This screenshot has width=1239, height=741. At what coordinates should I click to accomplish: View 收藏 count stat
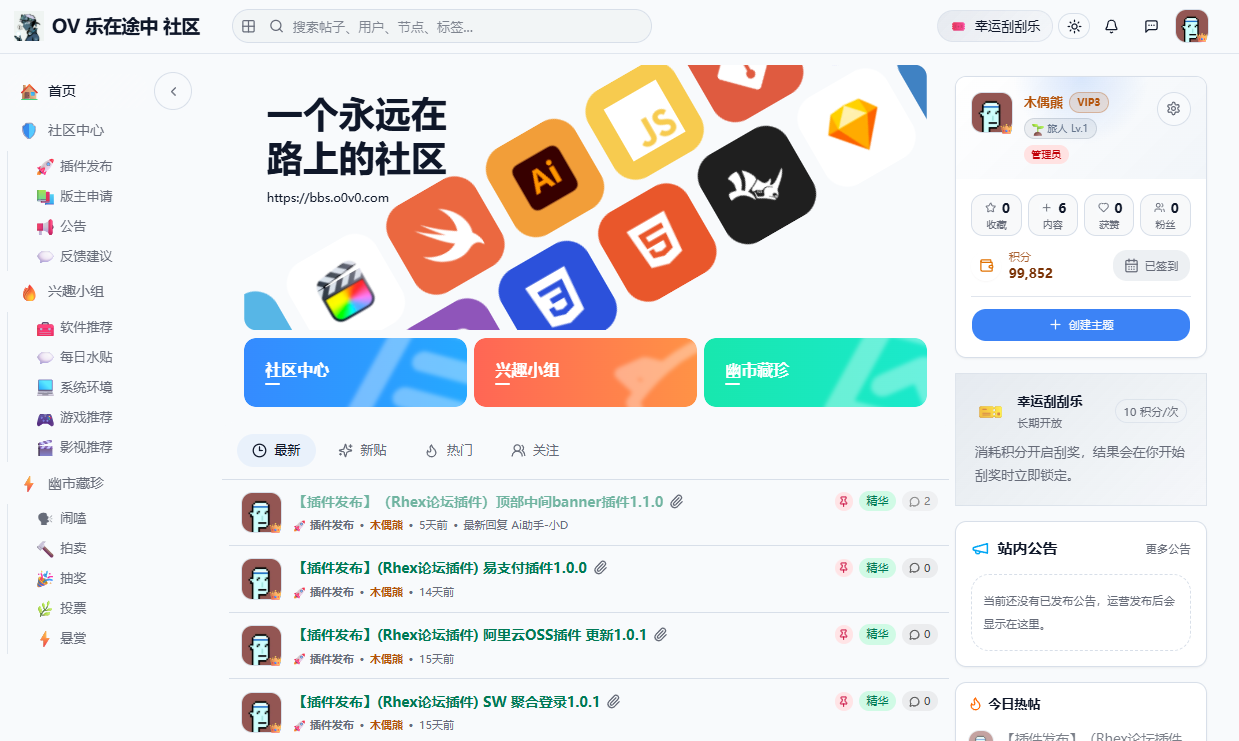click(x=996, y=215)
